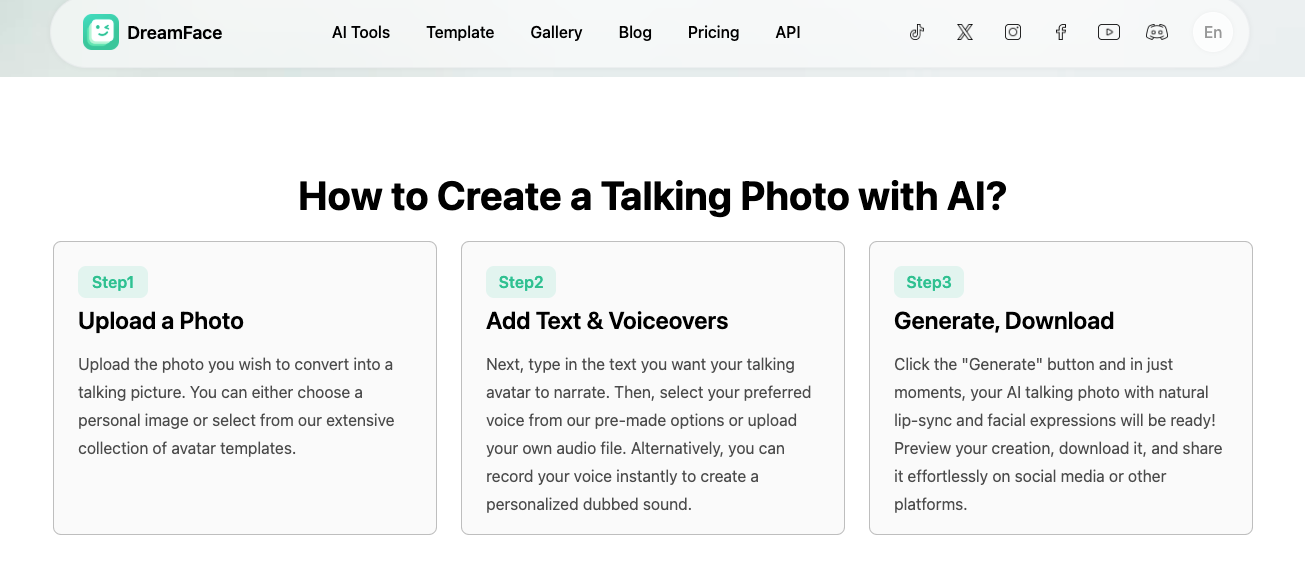Visit the Instagram profile icon
Viewport: 1305px width, 574px height.
(x=1013, y=32)
